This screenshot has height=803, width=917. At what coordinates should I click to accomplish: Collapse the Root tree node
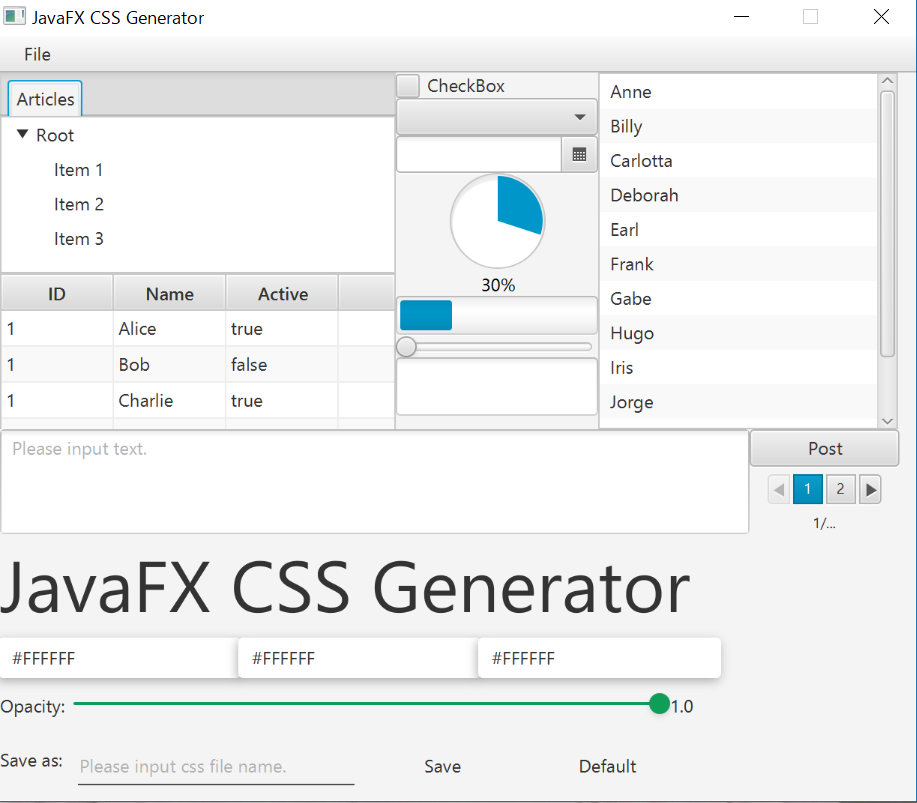22,135
